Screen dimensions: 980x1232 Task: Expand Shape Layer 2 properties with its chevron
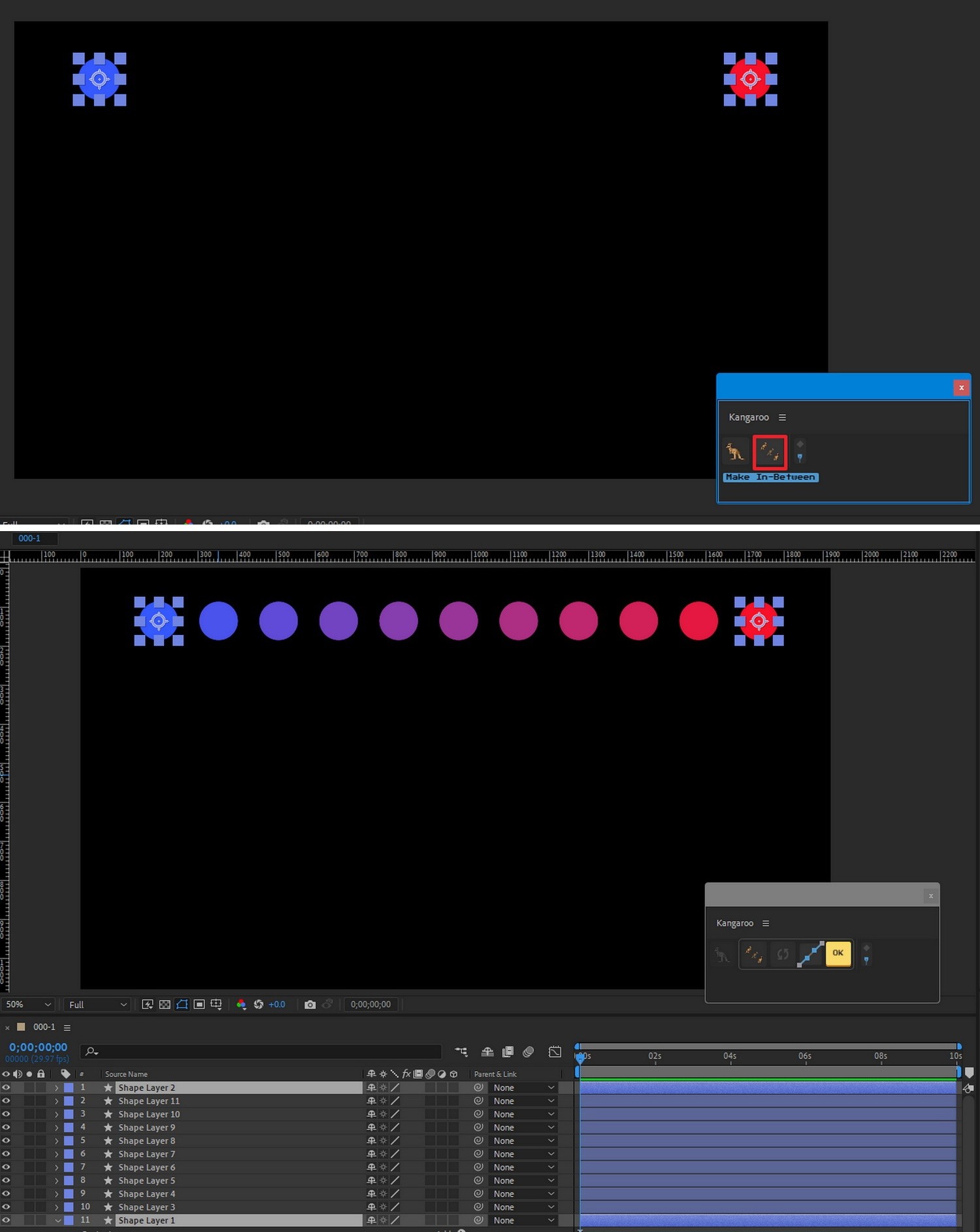pyautogui.click(x=57, y=1088)
